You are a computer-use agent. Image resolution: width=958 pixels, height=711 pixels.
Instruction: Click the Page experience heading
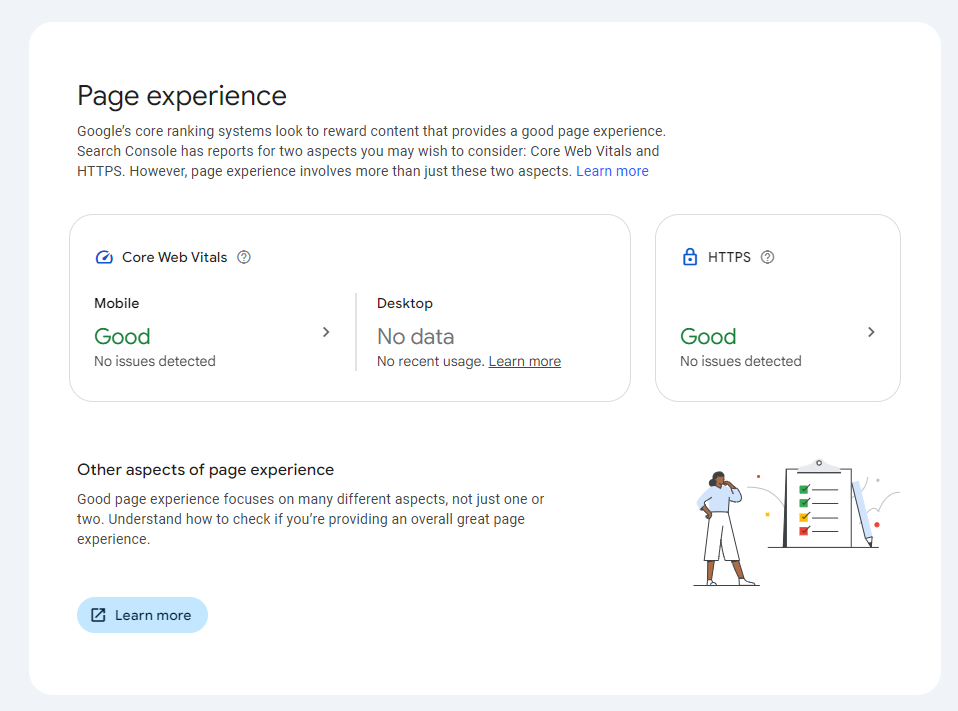coord(181,96)
